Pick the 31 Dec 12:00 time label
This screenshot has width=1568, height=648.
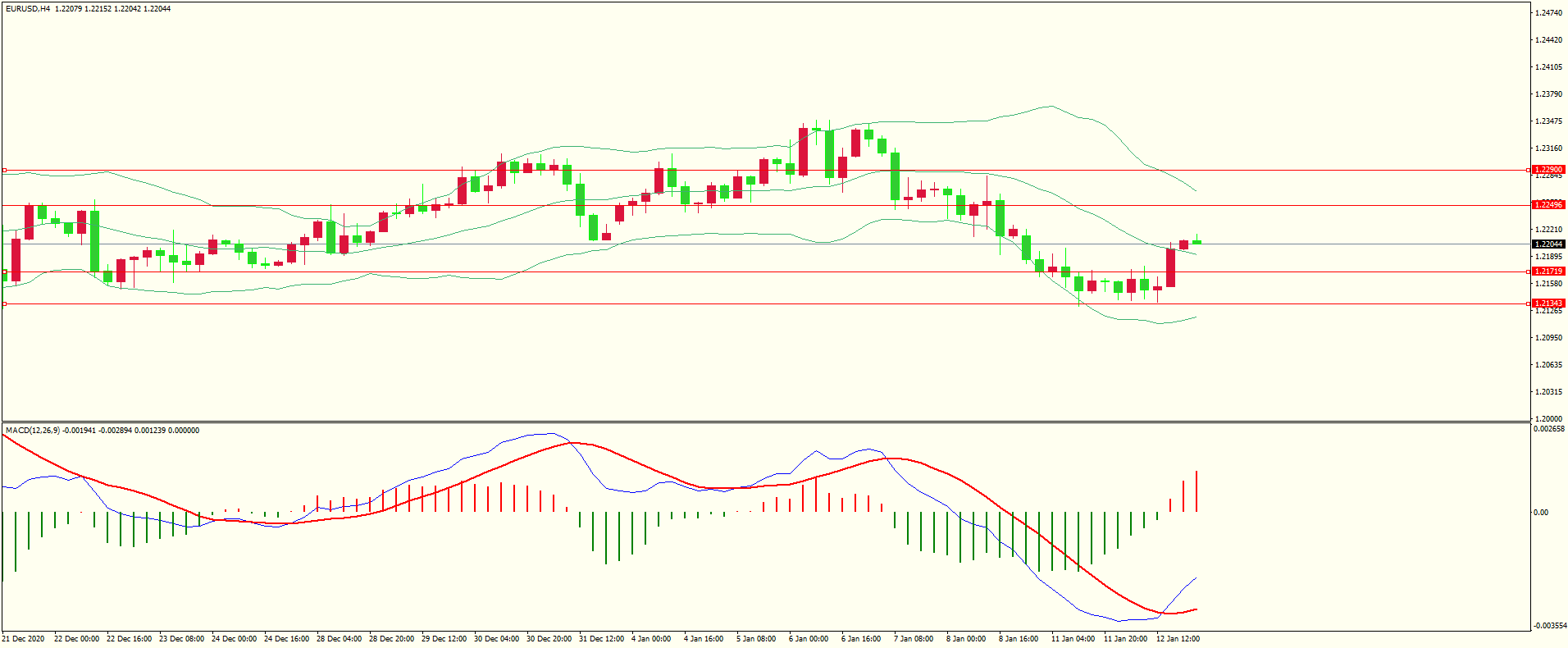pyautogui.click(x=601, y=639)
